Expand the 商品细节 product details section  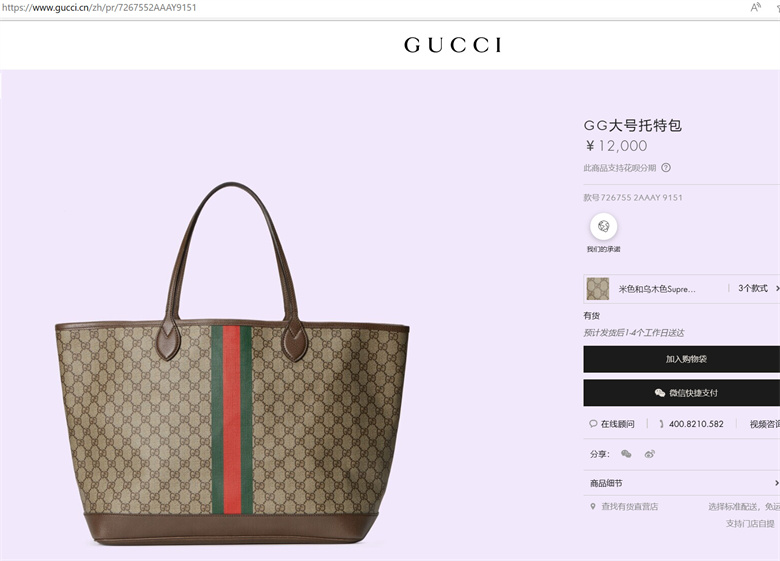tap(682, 483)
